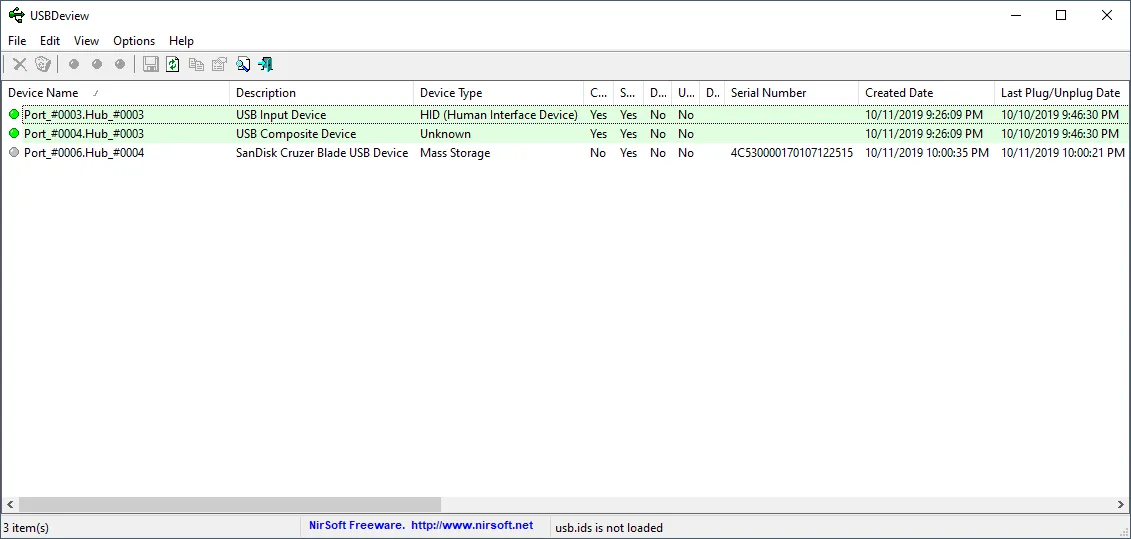Open the File menu
The height and width of the screenshot is (539, 1131).
coord(17,40)
